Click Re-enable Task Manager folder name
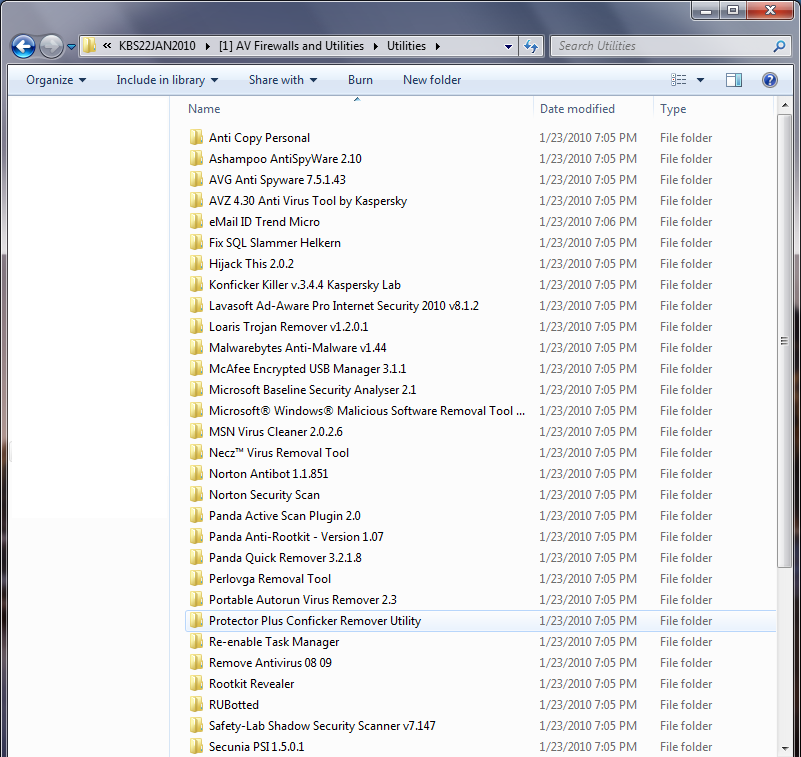The height and width of the screenshot is (757, 801). tap(274, 642)
